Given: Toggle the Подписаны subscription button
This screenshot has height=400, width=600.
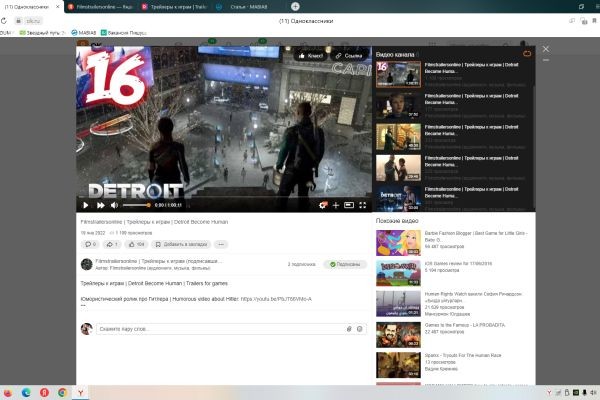Looking at the screenshot, I should coord(345,264).
